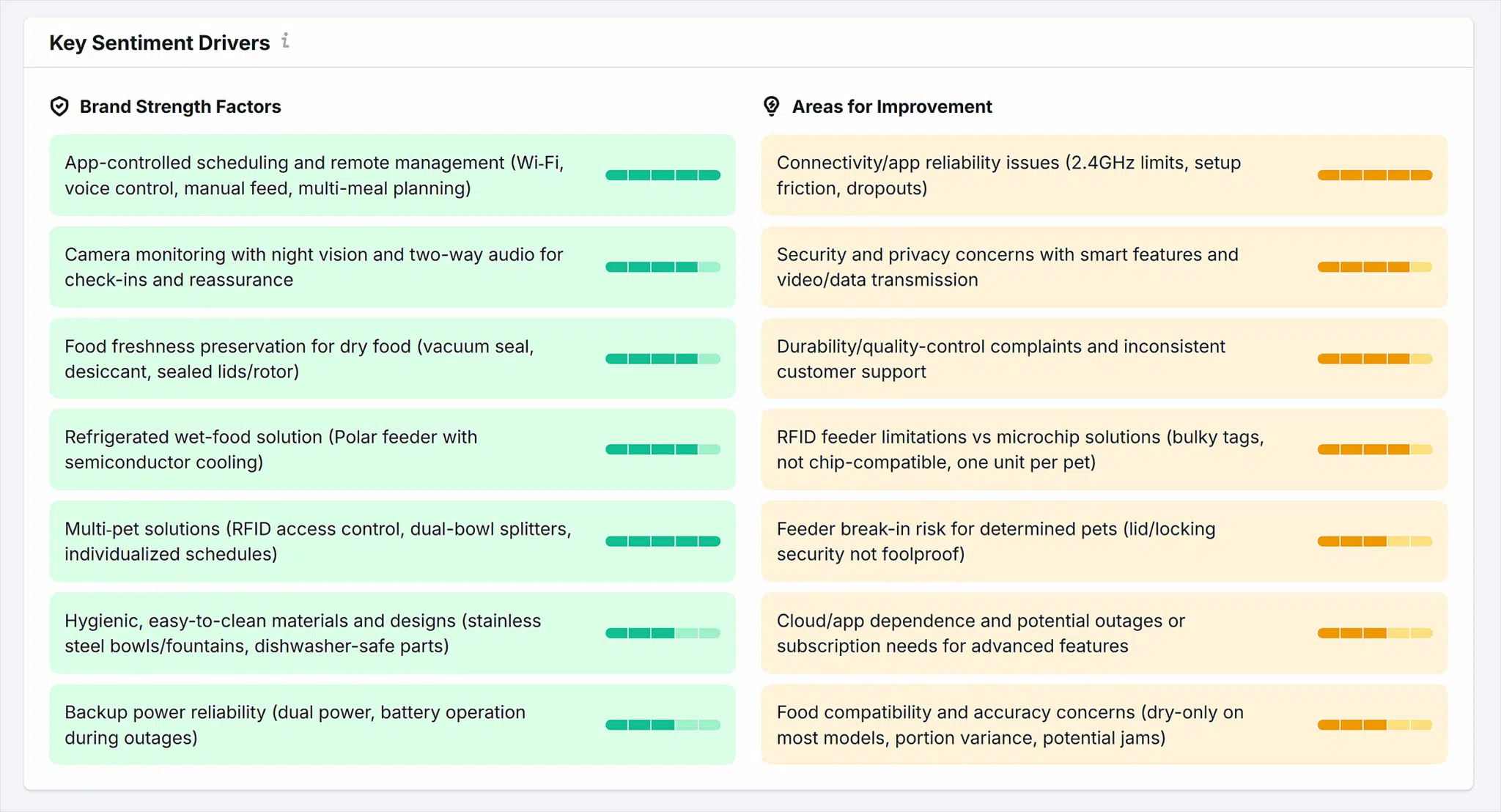Select the Durability/quality-control complaints text
This screenshot has width=1501, height=812.
1001,358
